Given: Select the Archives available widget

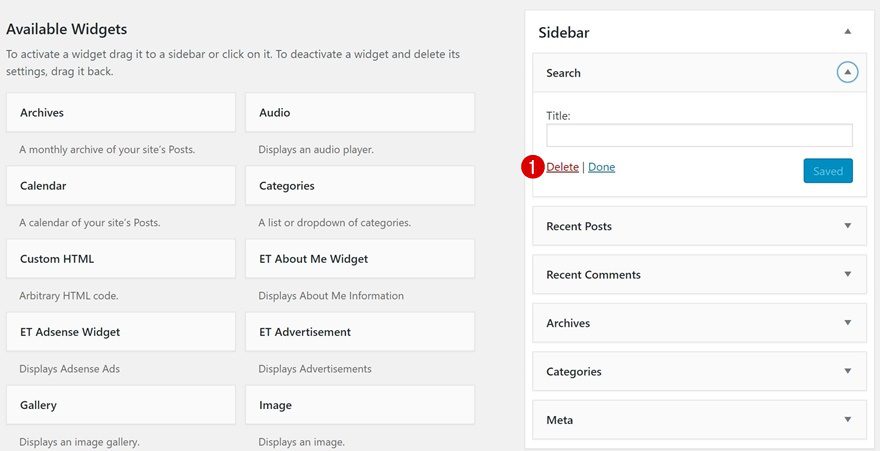Looking at the screenshot, I should [x=120, y=113].
